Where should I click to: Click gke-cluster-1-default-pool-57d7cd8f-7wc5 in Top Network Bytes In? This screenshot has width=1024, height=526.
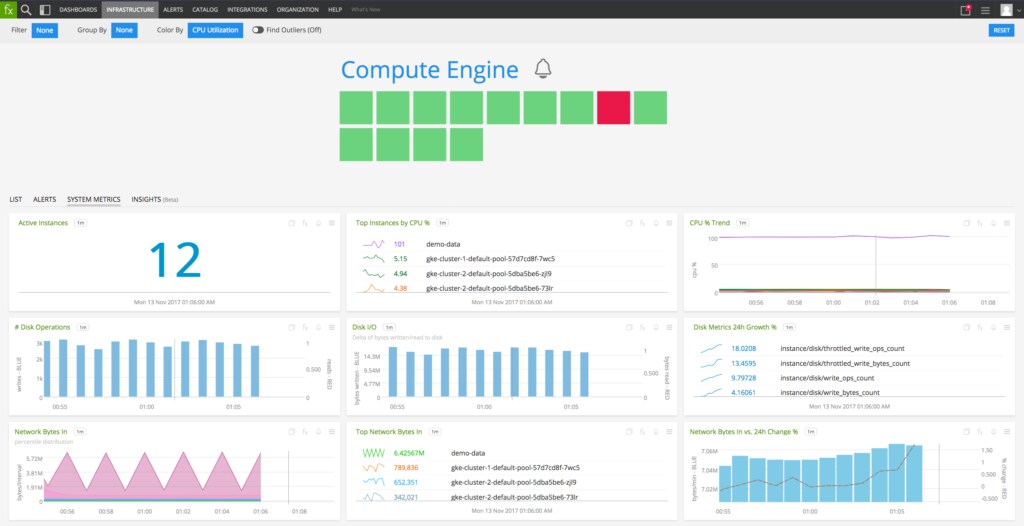point(515,468)
